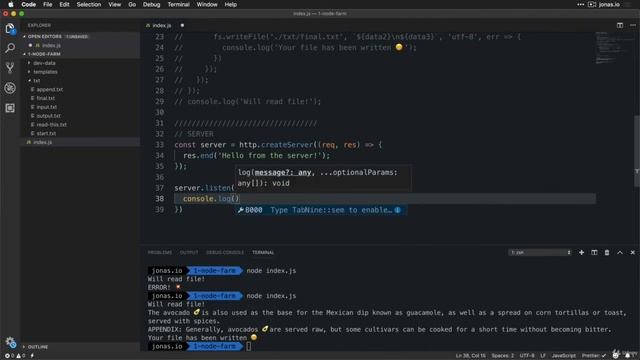
Task: Open the Manage settings gear
Action: [x=10, y=342]
